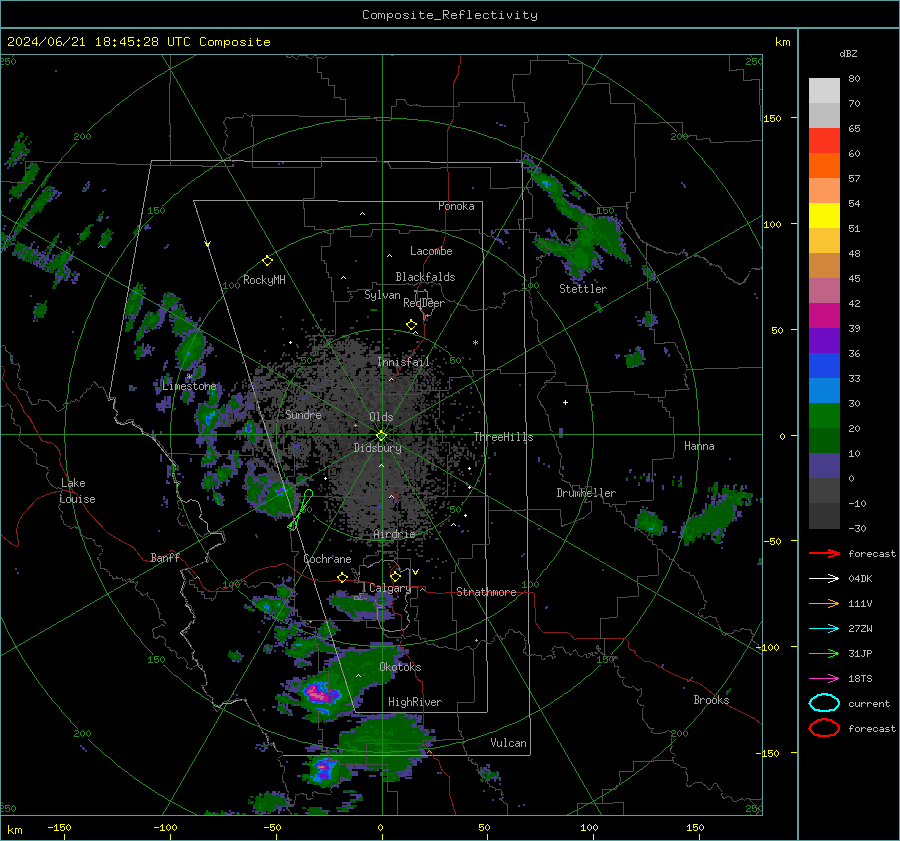Click the yellow diamond marker beside RockyMH
Screen dimensions: 900x841
click(267, 261)
